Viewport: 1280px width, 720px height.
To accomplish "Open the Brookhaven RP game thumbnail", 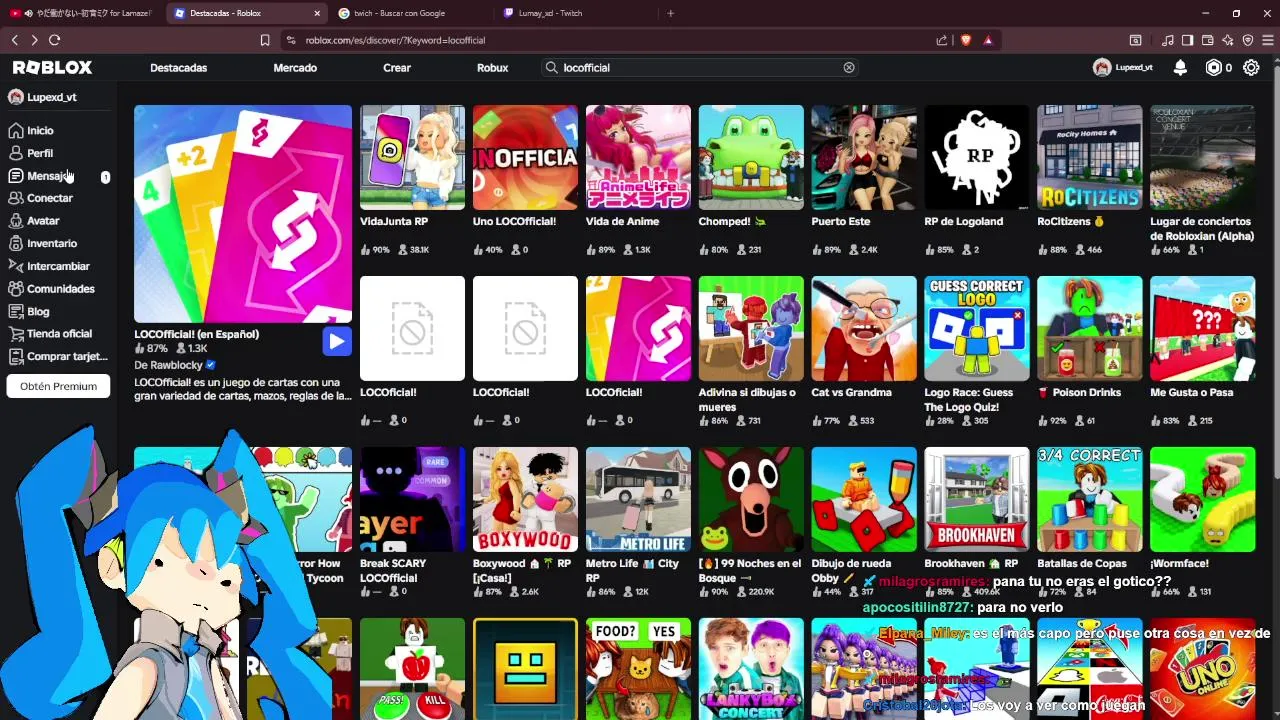I will pos(977,499).
